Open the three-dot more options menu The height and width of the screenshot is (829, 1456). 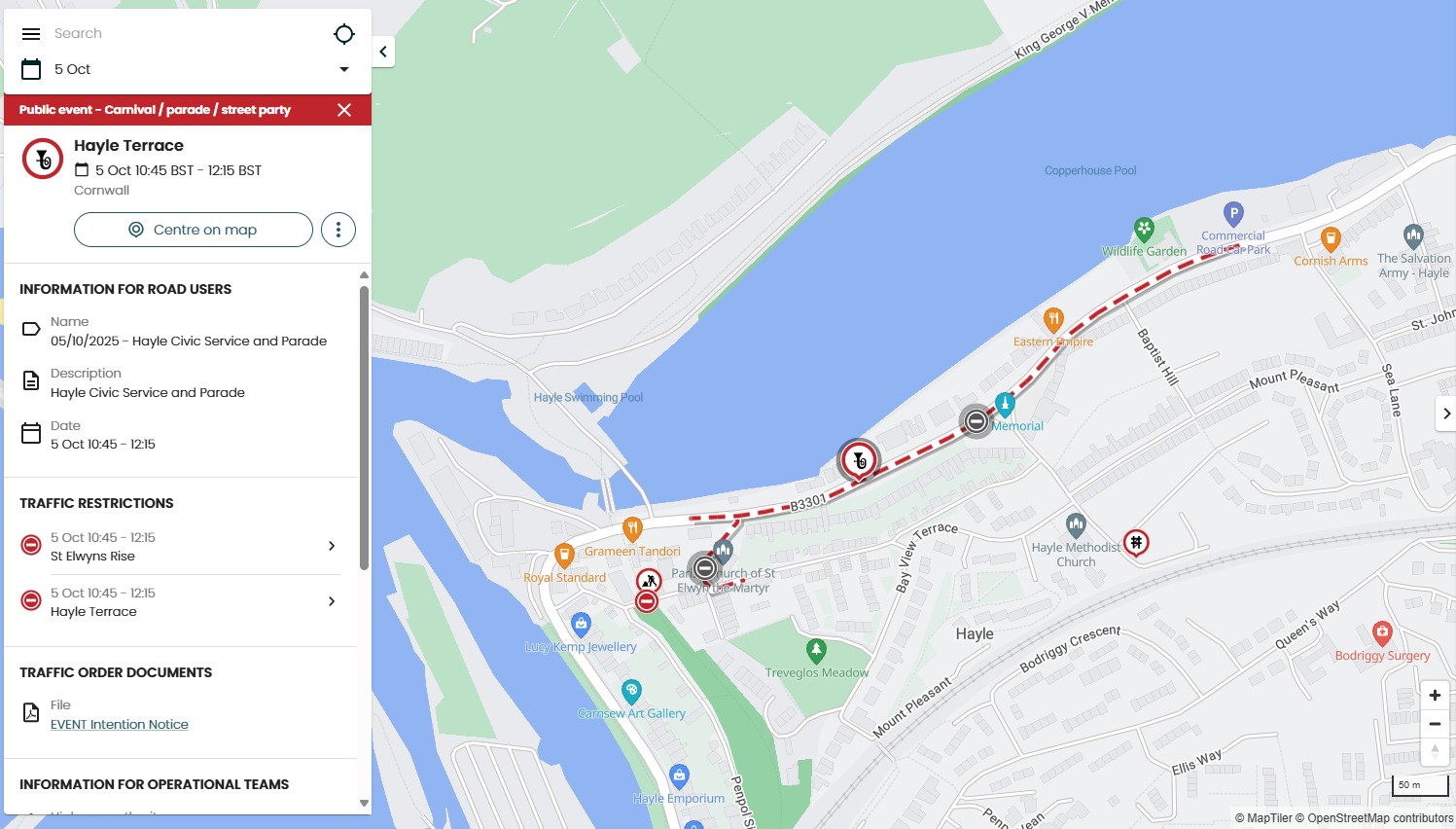point(338,230)
